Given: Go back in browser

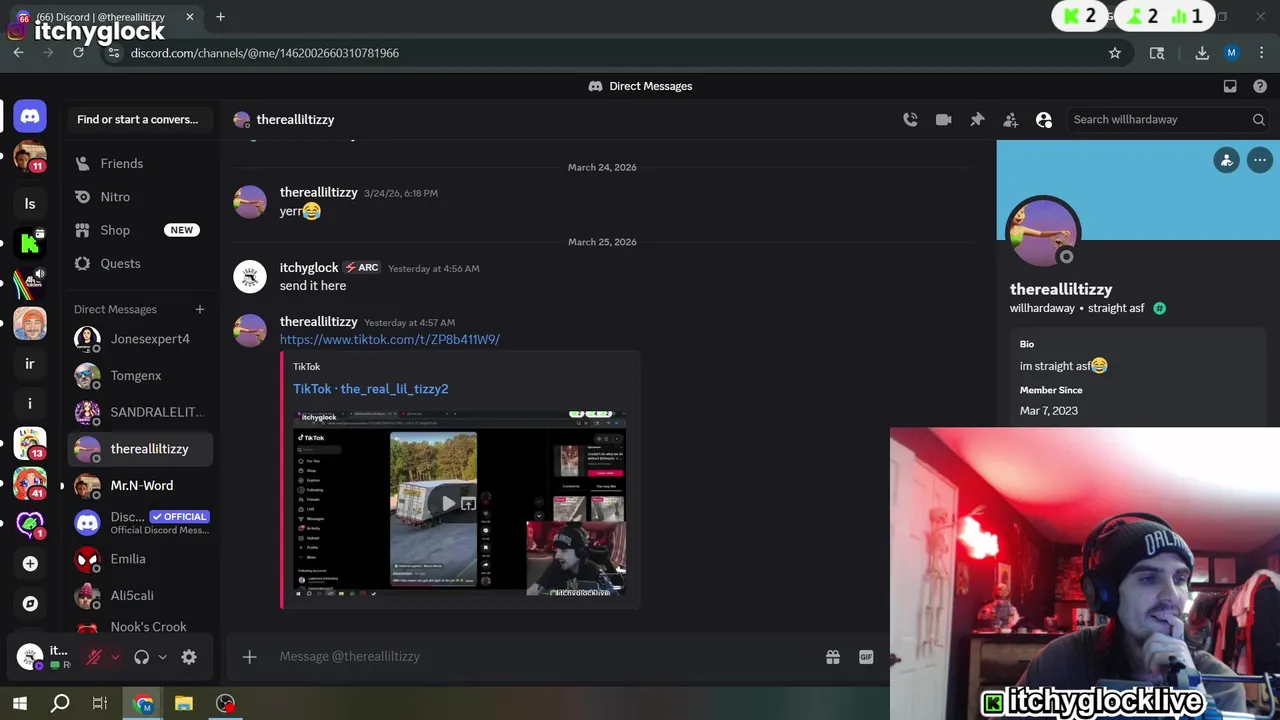Looking at the screenshot, I should (18, 53).
